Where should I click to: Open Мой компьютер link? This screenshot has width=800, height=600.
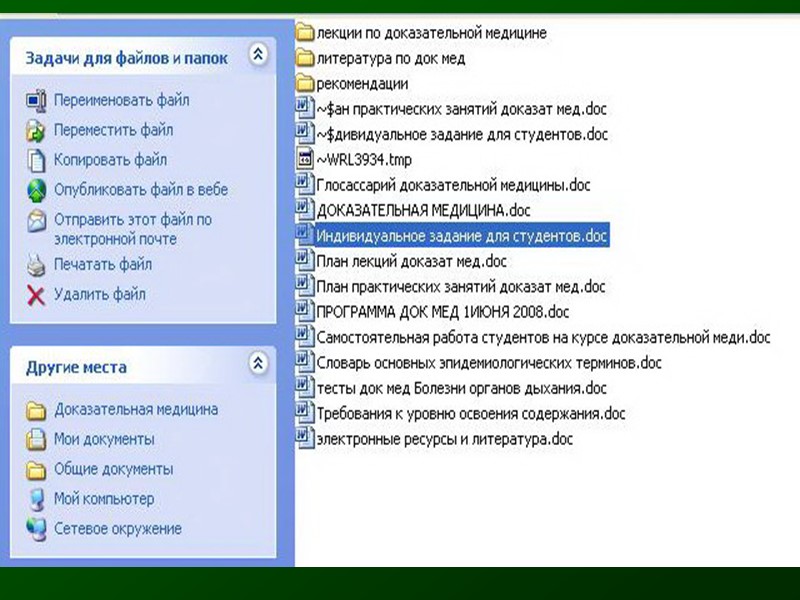pos(104,499)
